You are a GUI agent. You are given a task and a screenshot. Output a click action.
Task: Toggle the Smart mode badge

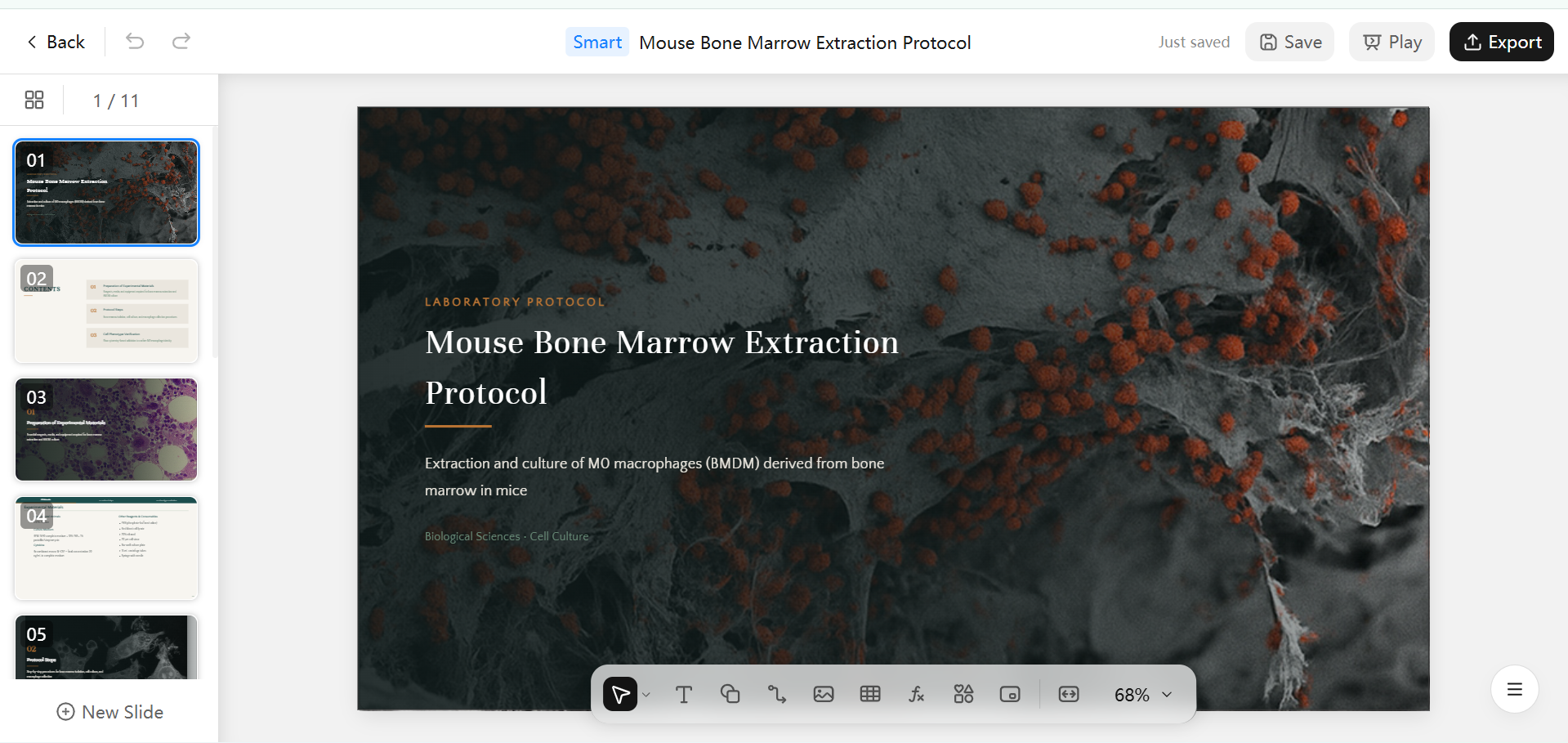pyautogui.click(x=597, y=42)
